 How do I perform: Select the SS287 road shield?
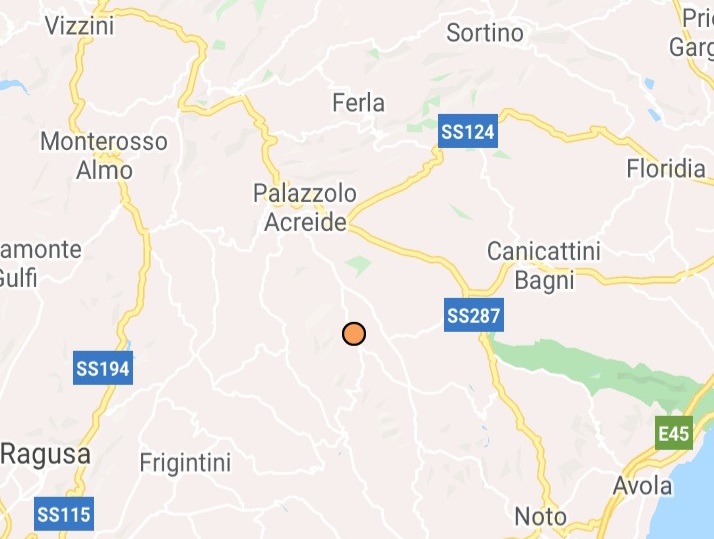tap(474, 315)
